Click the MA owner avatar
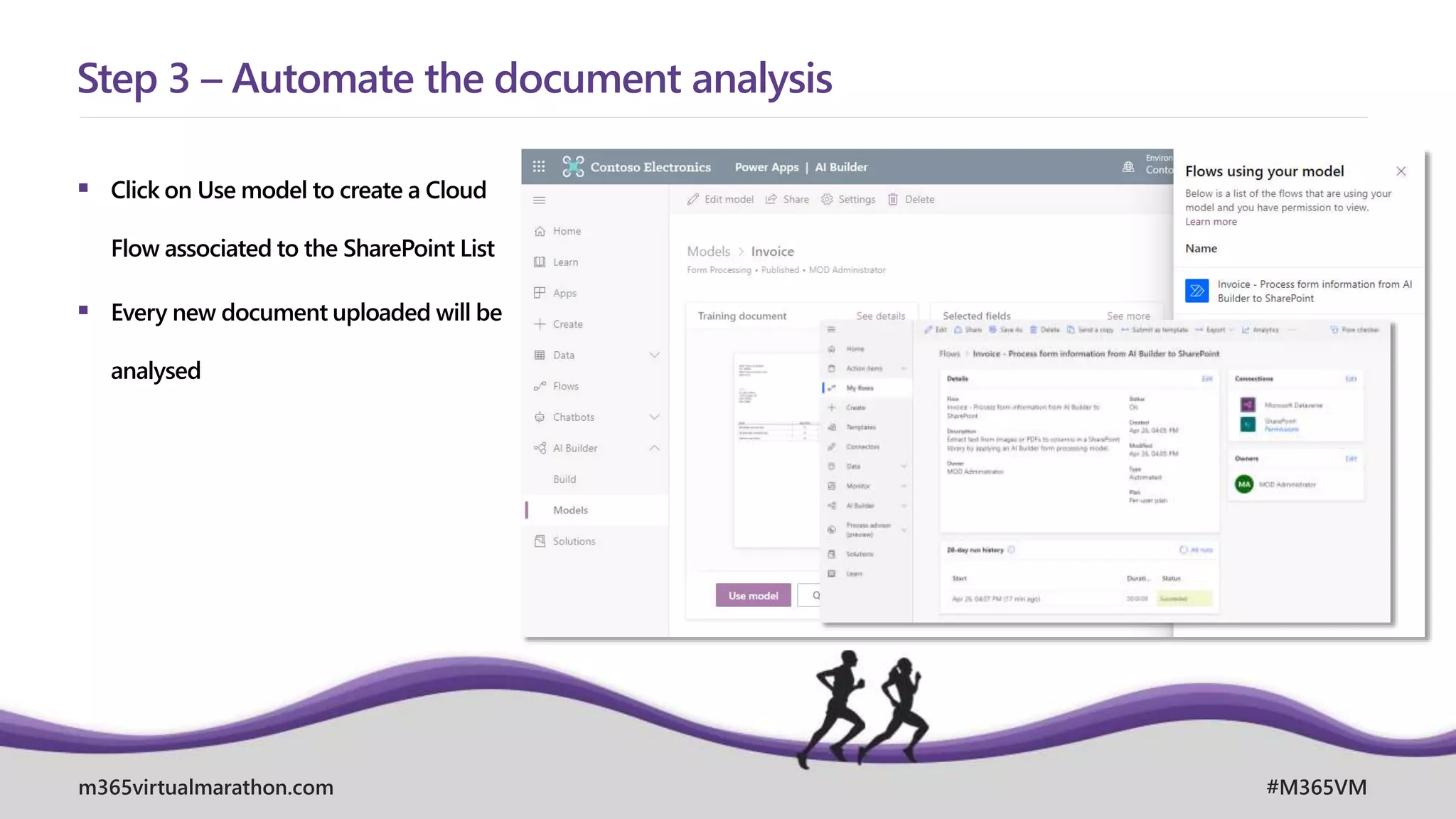The height and width of the screenshot is (819, 1456). tap(1244, 484)
